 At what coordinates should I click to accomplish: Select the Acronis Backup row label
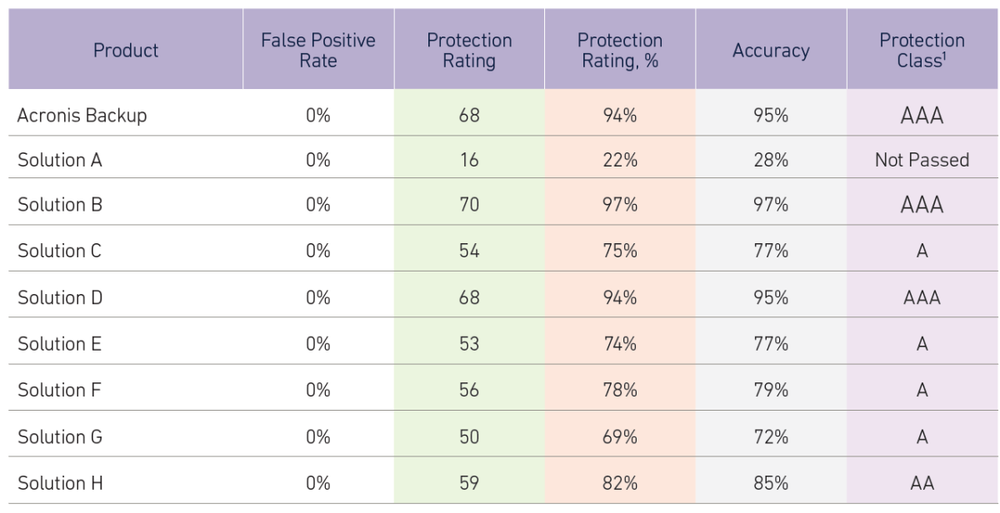[x=82, y=115]
